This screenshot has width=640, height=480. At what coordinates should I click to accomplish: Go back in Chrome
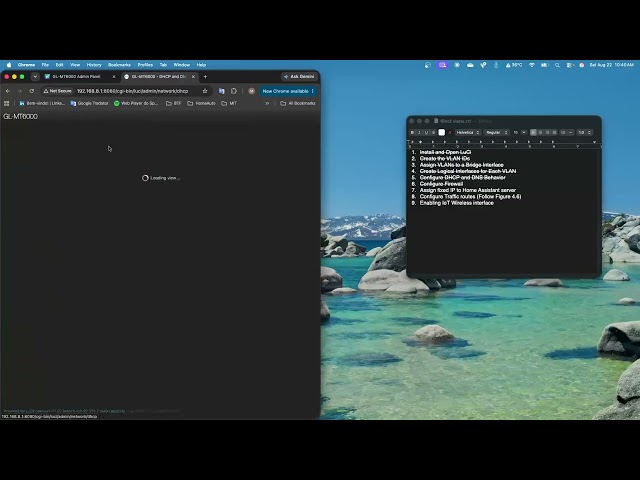point(8,91)
